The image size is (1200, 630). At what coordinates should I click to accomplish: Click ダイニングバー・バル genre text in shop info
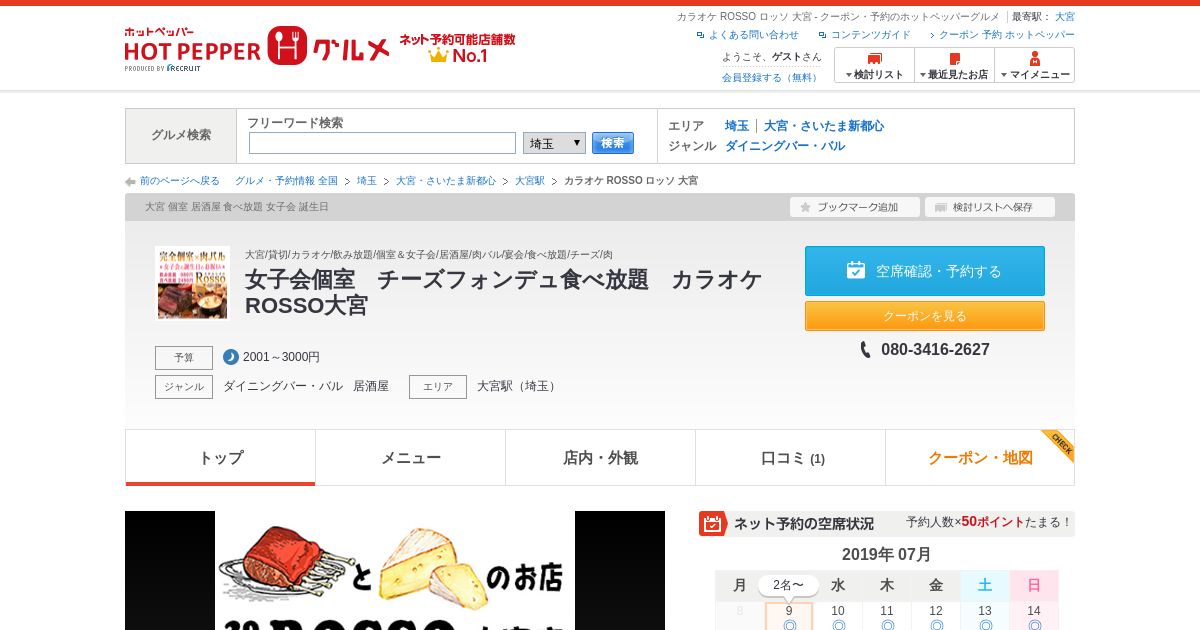pos(283,386)
